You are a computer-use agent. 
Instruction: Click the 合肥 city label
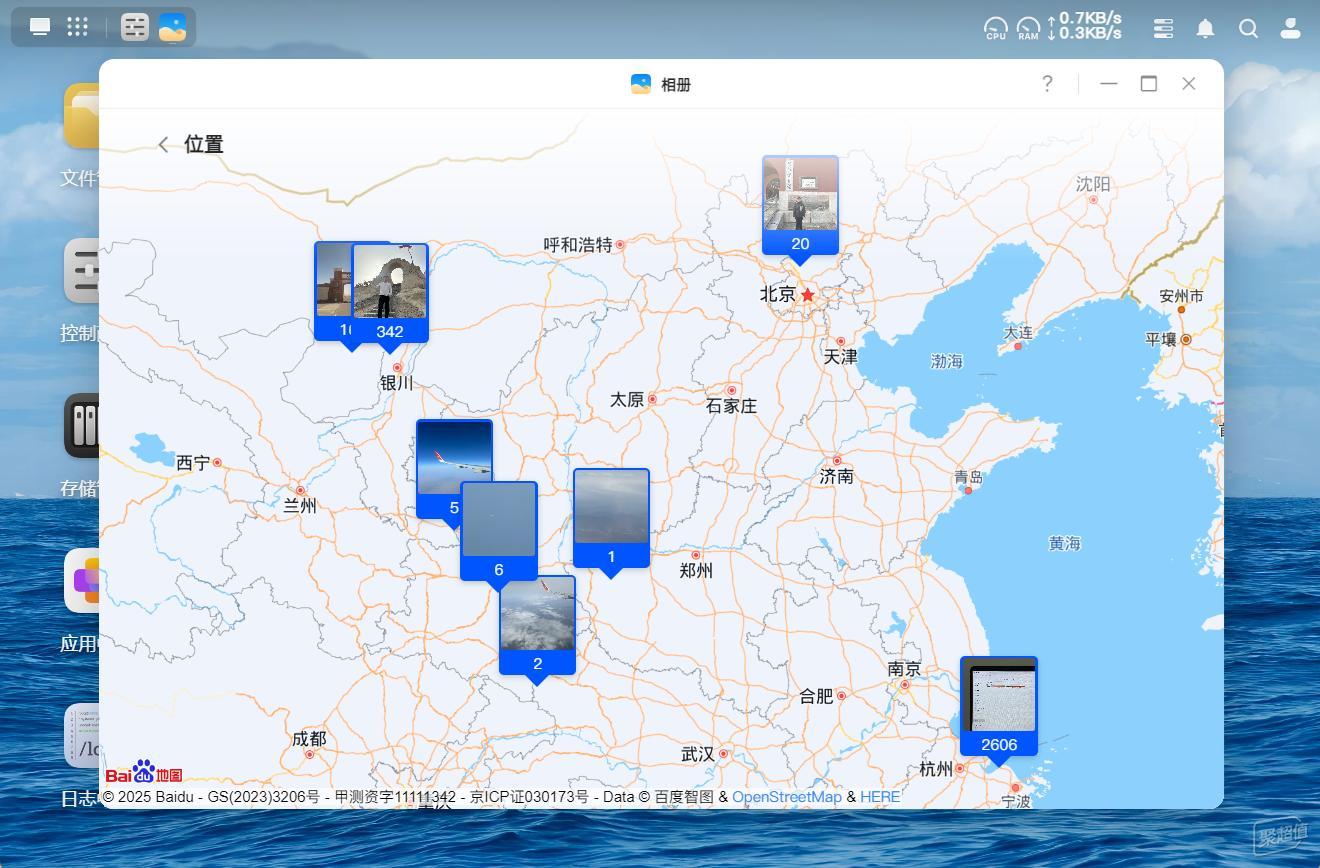(816, 696)
